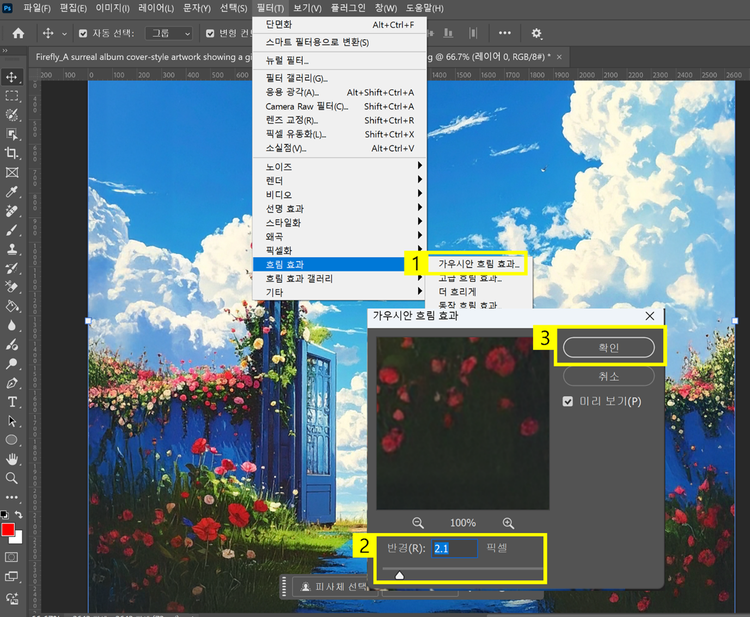Click the 취소 button in blur dialog
Image resolution: width=750 pixels, height=617 pixels.
coord(608,376)
